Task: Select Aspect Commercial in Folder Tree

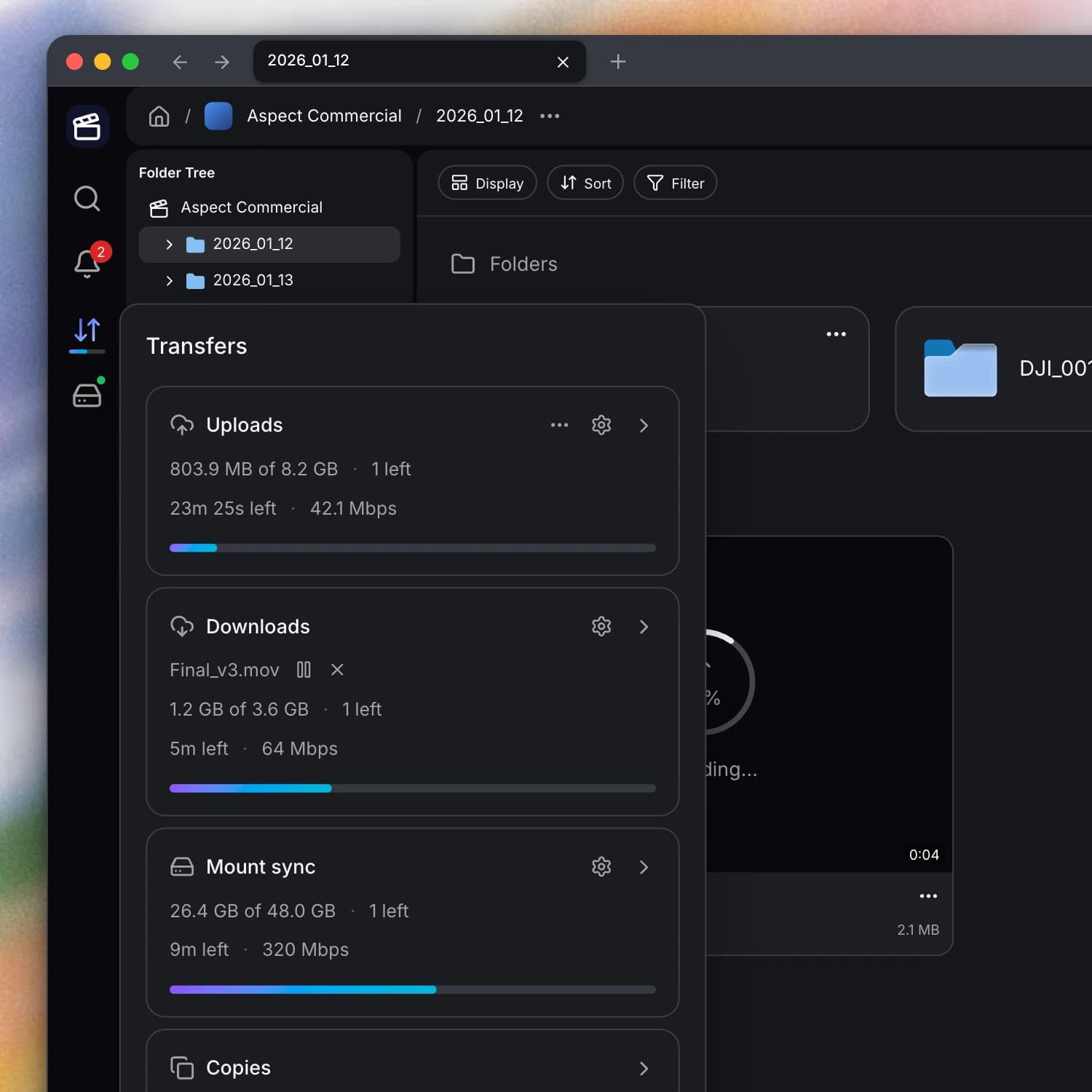Action: tap(251, 207)
